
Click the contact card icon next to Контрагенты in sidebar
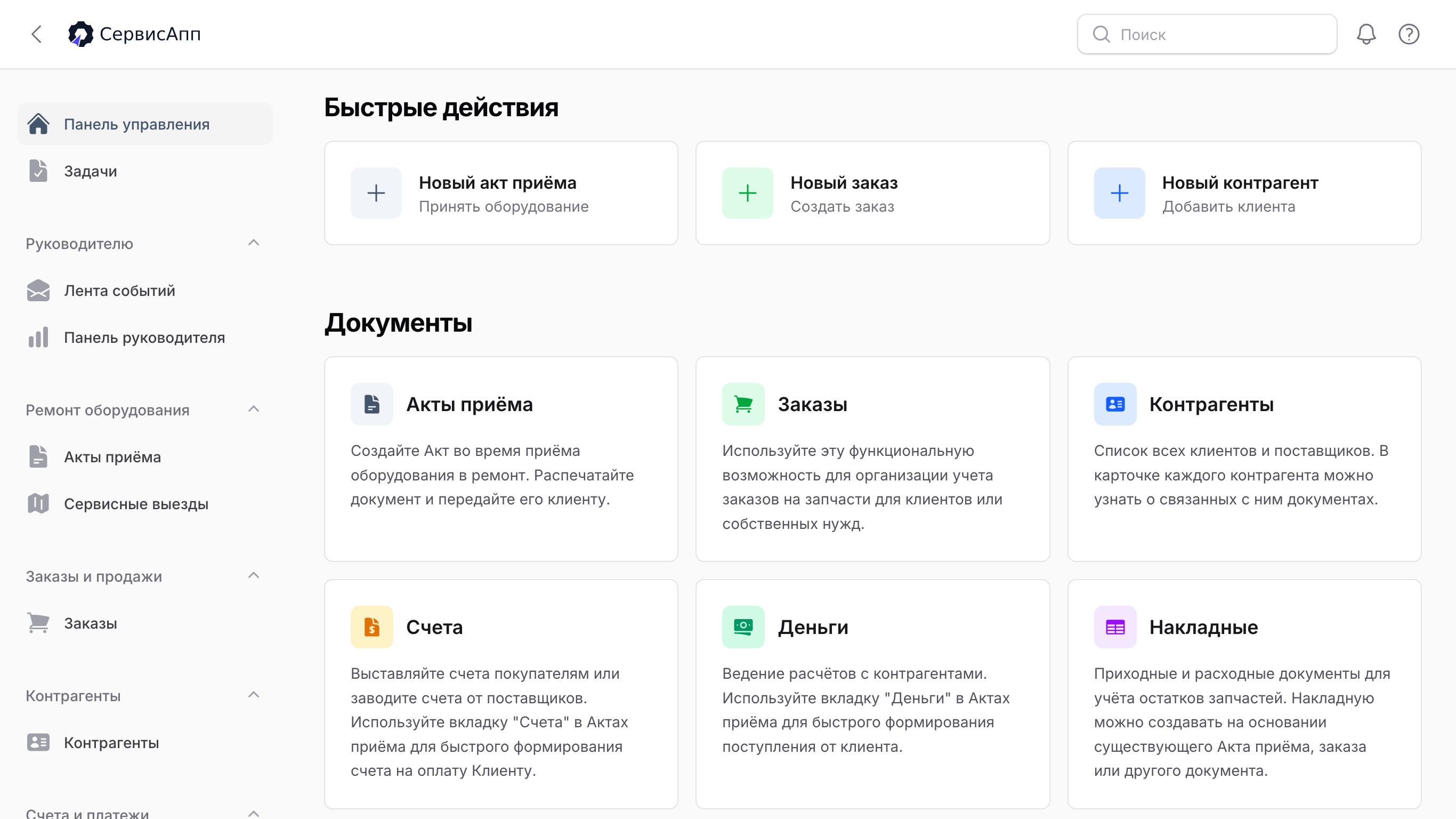[37, 743]
